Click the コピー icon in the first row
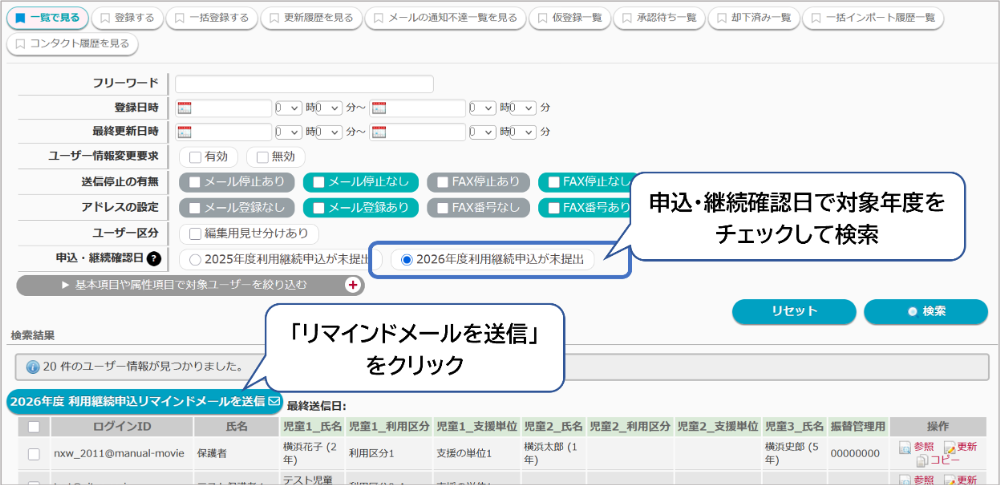1000x485 pixels. [x=921, y=460]
